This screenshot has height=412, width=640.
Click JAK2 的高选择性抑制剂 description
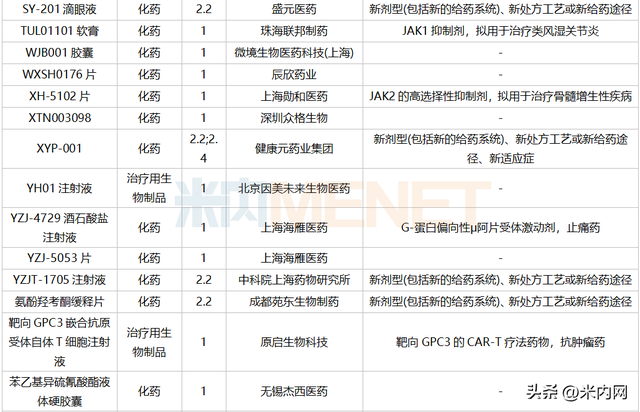pos(500,96)
